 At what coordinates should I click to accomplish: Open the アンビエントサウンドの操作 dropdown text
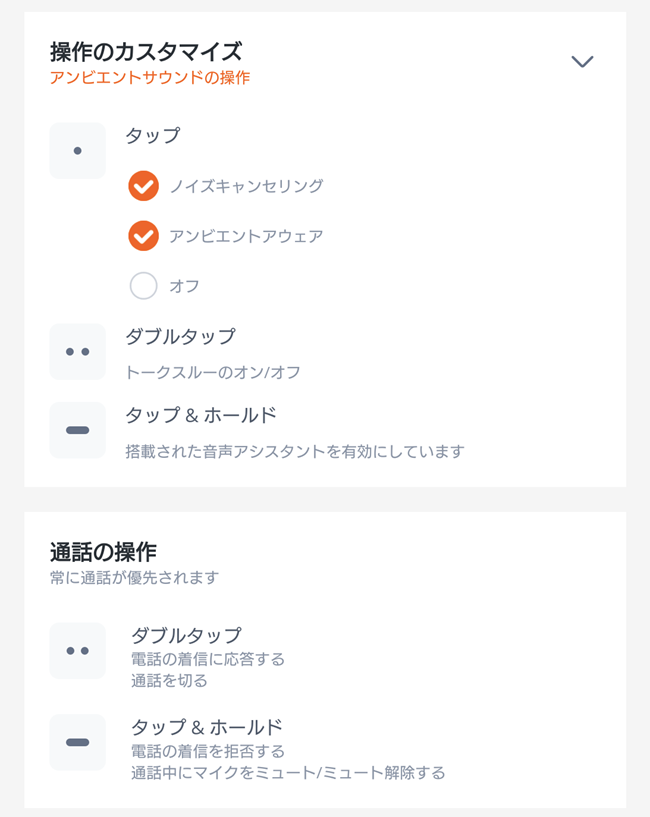pos(150,78)
